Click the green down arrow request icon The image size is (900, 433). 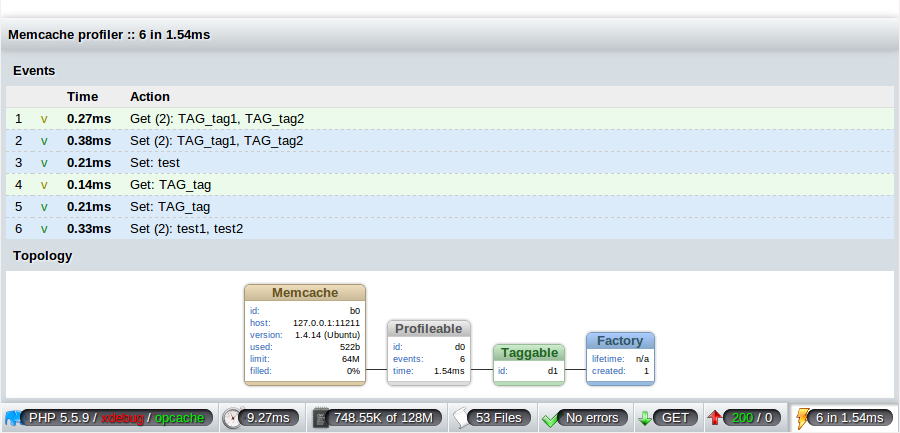click(x=645, y=418)
